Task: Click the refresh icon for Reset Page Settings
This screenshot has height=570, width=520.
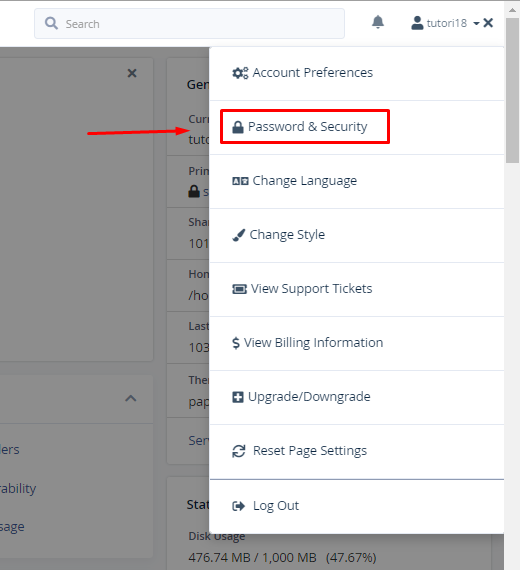Action: 239,451
